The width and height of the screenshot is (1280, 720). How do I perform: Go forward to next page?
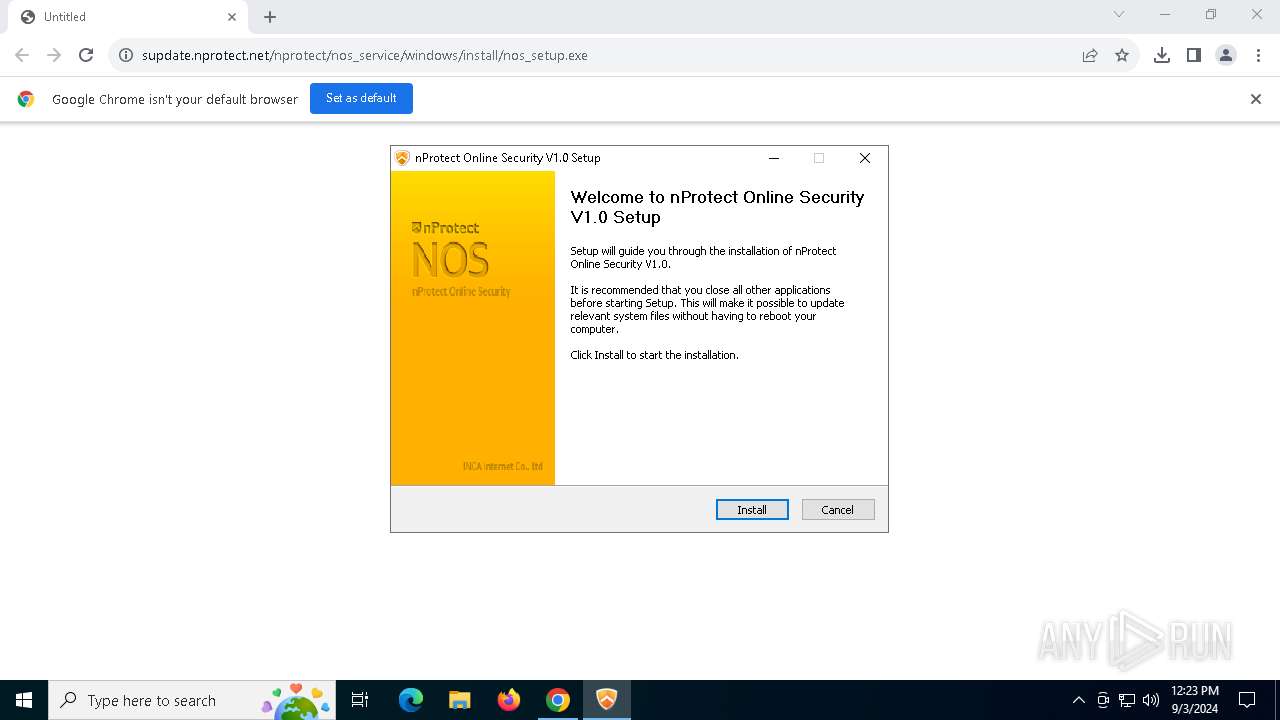(x=54, y=55)
